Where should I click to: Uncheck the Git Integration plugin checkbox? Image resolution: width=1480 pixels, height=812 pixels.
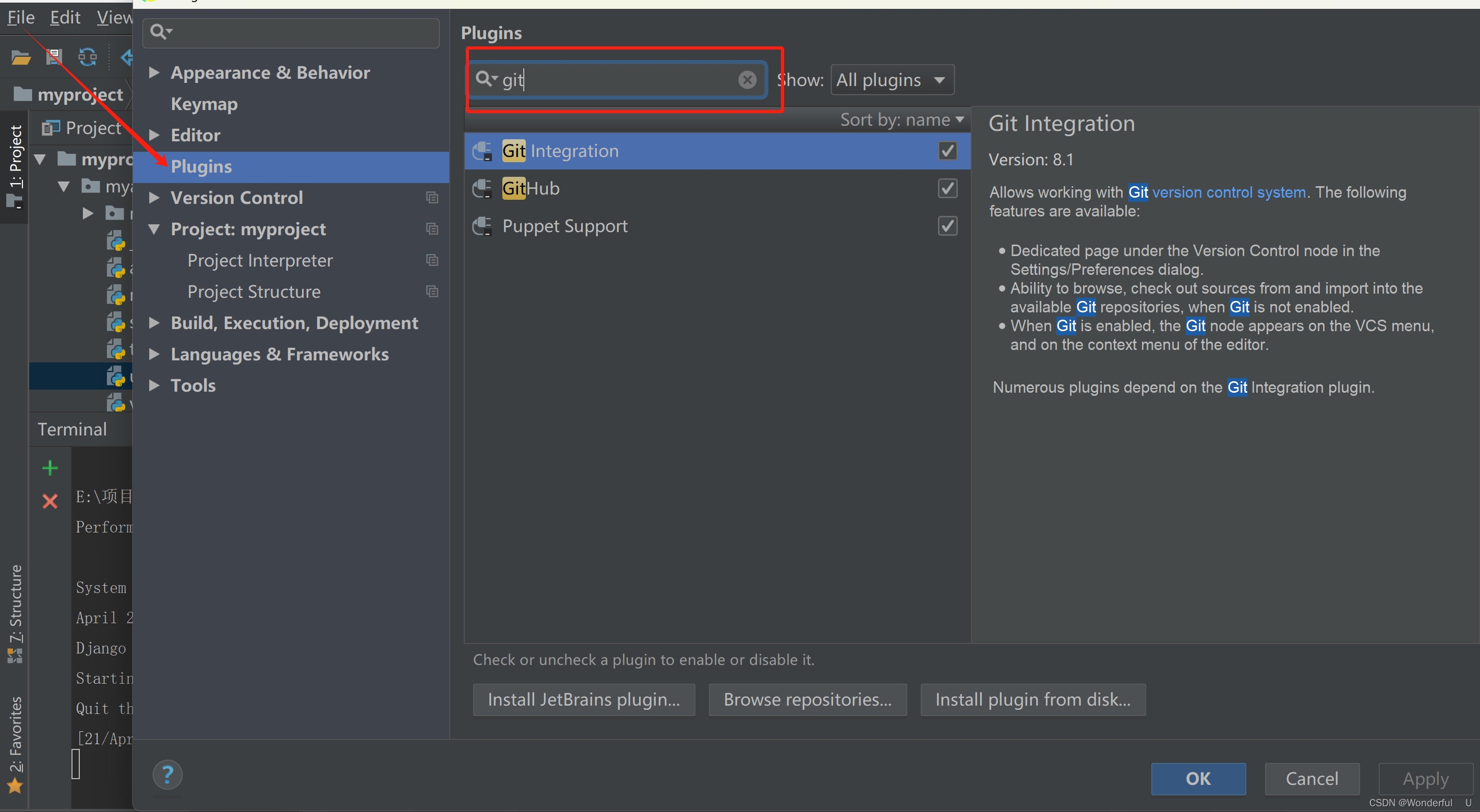pyautogui.click(x=947, y=151)
